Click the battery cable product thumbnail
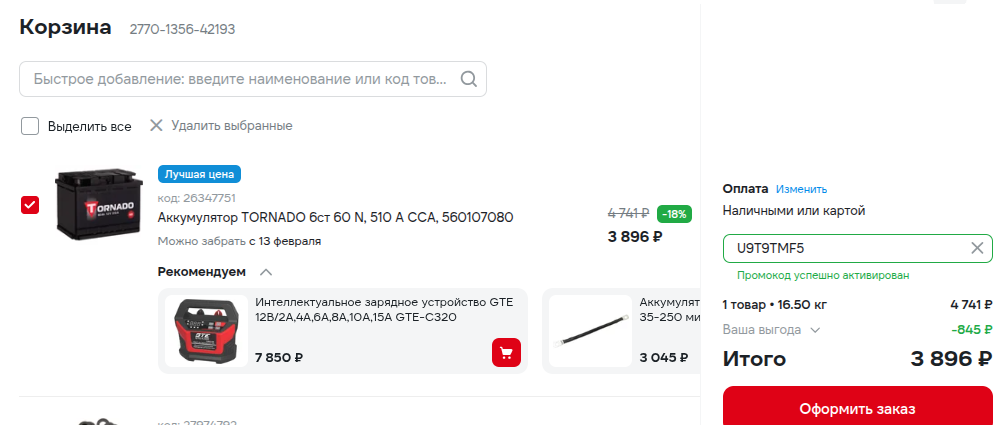 click(589, 330)
